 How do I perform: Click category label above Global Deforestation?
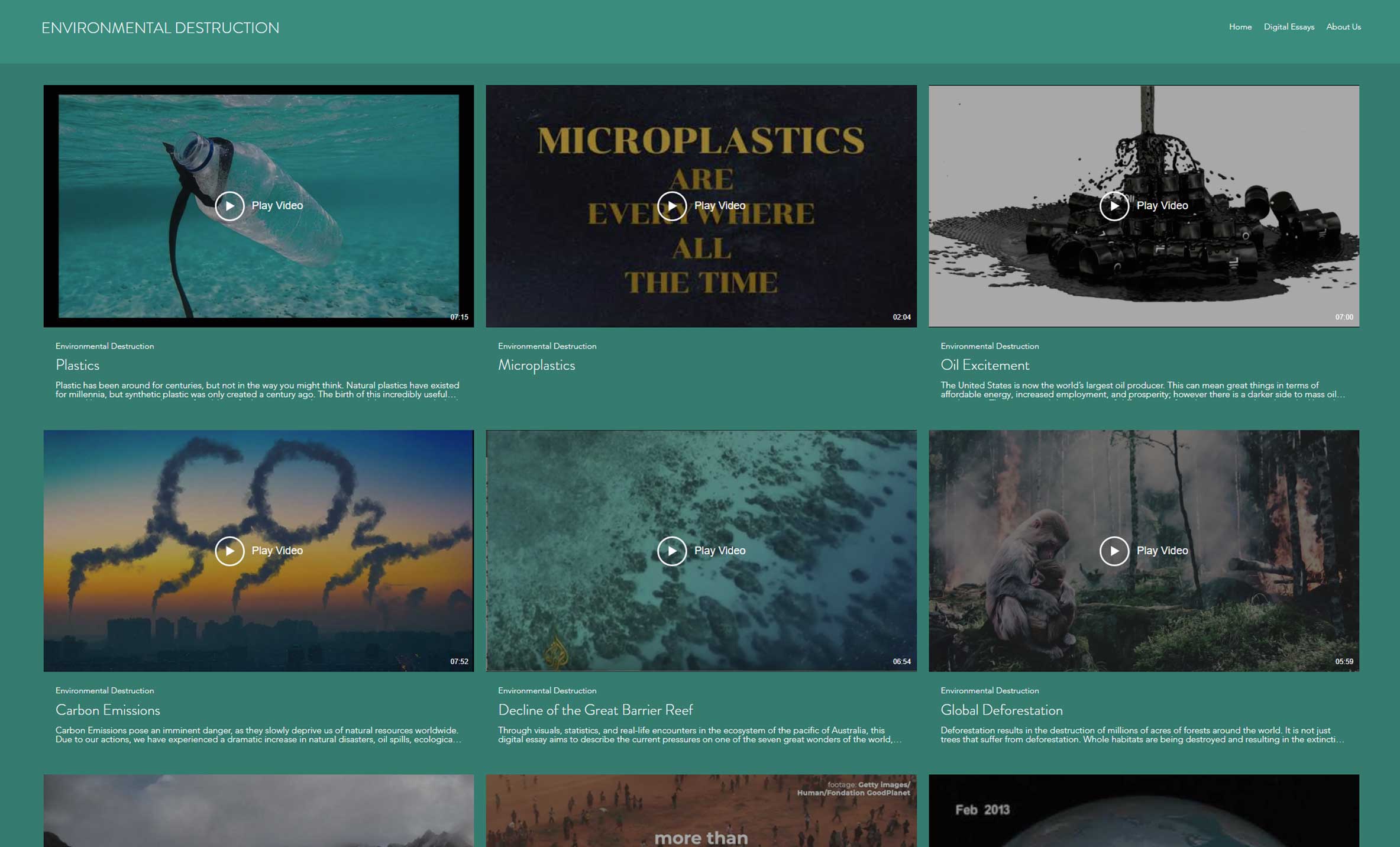point(989,690)
